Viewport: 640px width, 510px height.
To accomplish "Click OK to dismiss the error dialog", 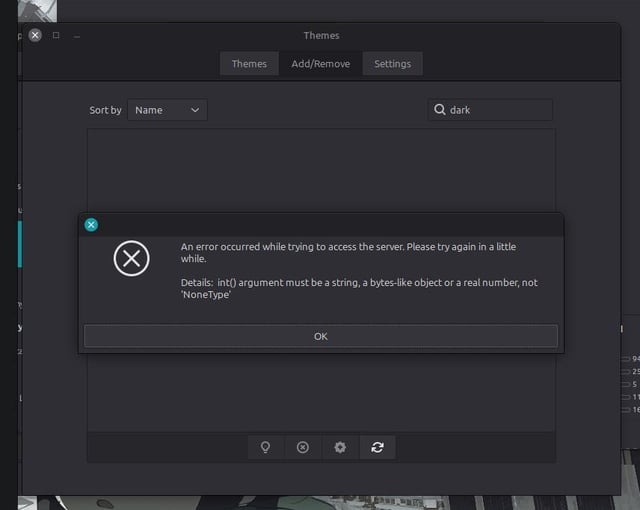I will [x=320, y=336].
